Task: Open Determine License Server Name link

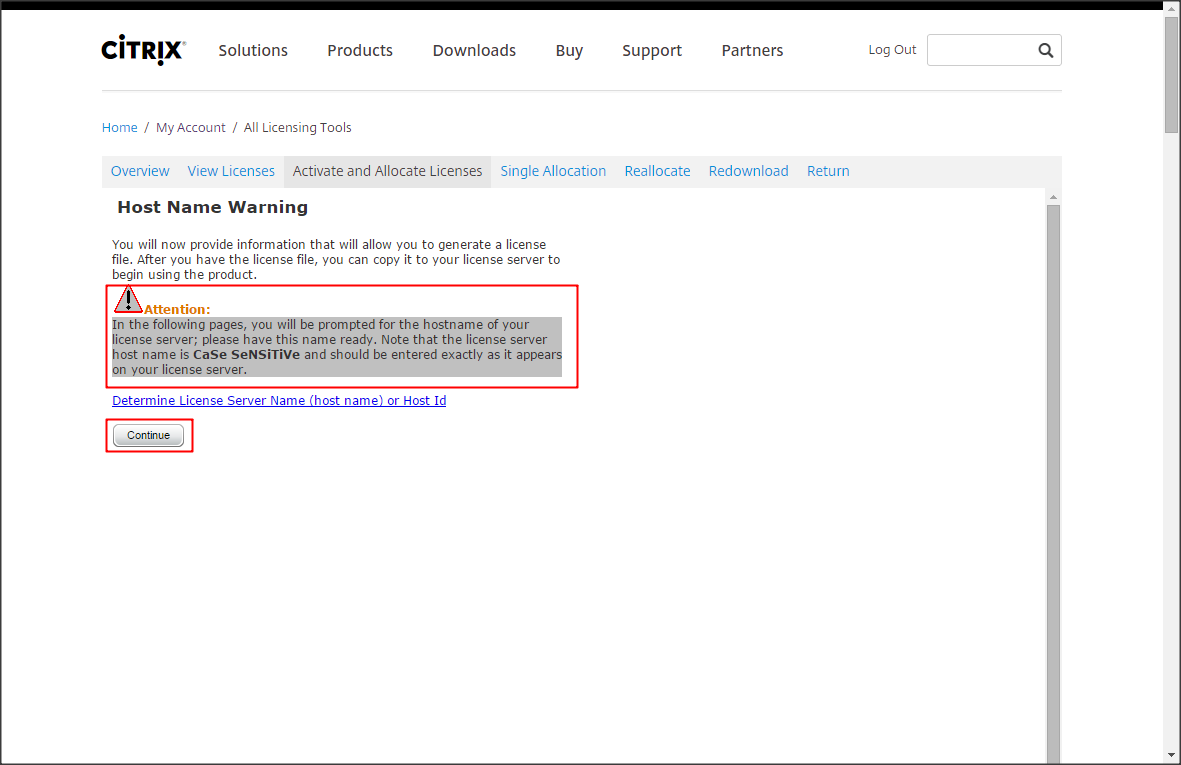Action: [x=279, y=401]
